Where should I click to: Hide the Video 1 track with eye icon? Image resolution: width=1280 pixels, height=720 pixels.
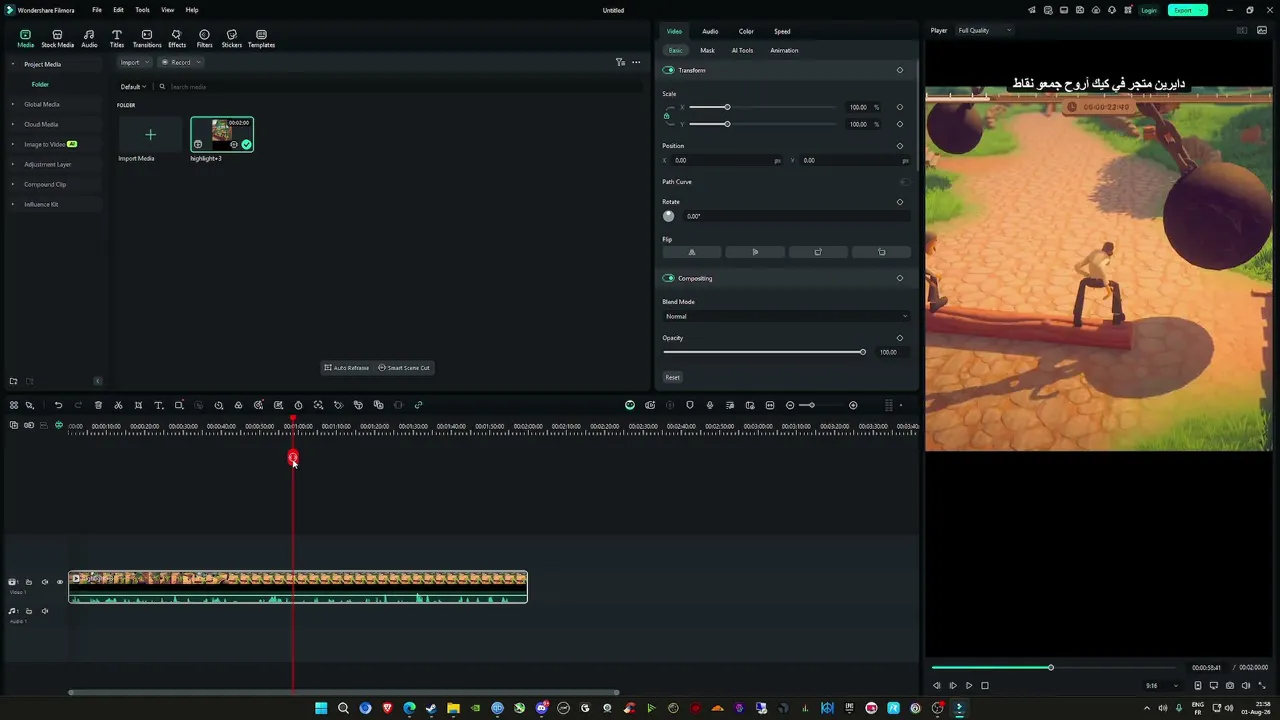[x=59, y=582]
